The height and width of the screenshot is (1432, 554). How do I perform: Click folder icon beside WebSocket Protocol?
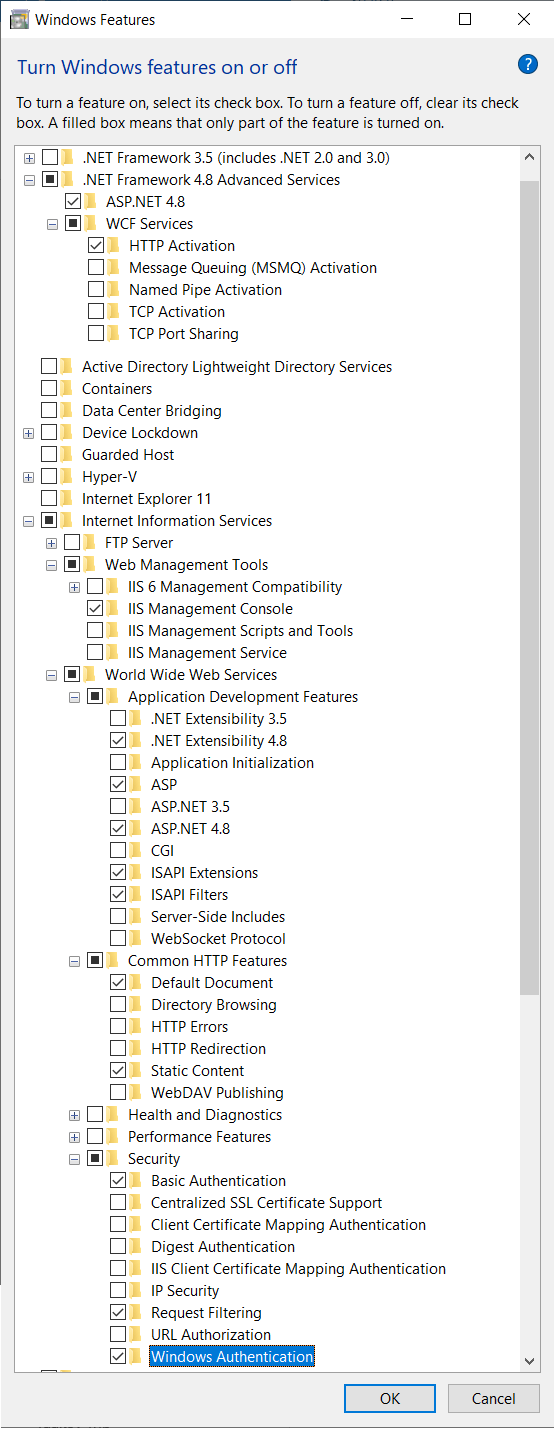tap(137, 939)
